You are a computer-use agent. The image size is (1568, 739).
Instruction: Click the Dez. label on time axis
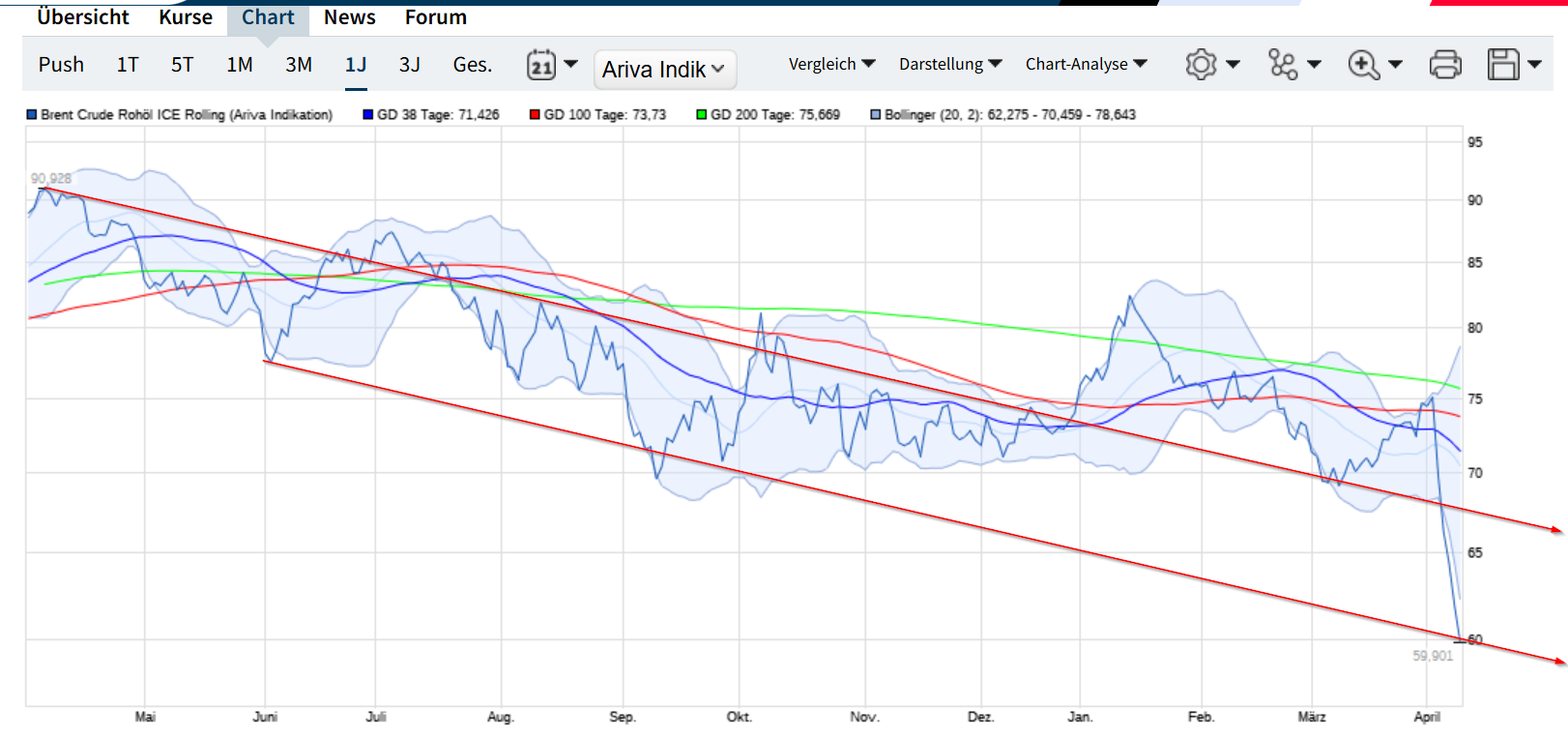(981, 717)
